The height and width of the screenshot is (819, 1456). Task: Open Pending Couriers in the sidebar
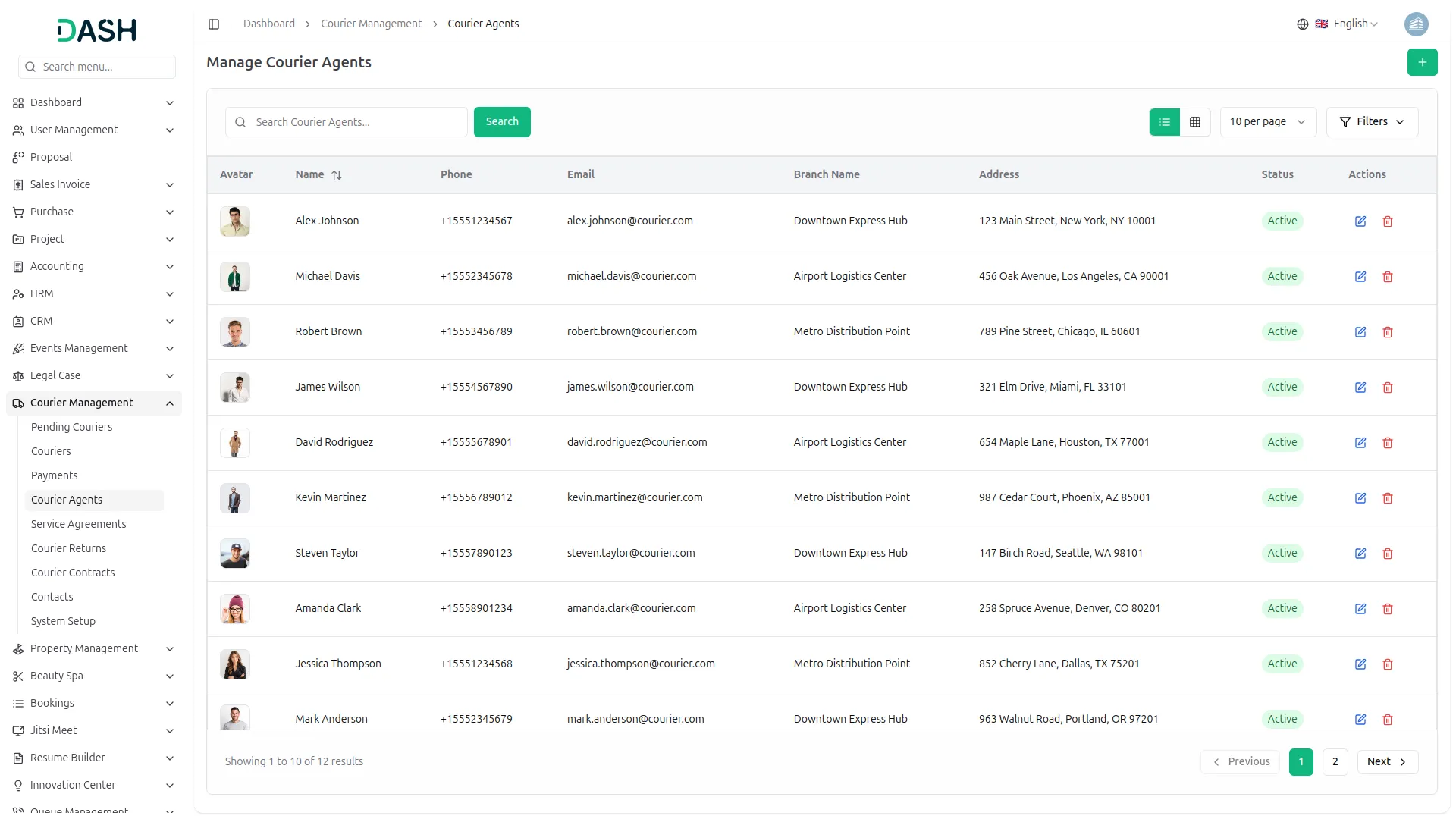tap(71, 427)
